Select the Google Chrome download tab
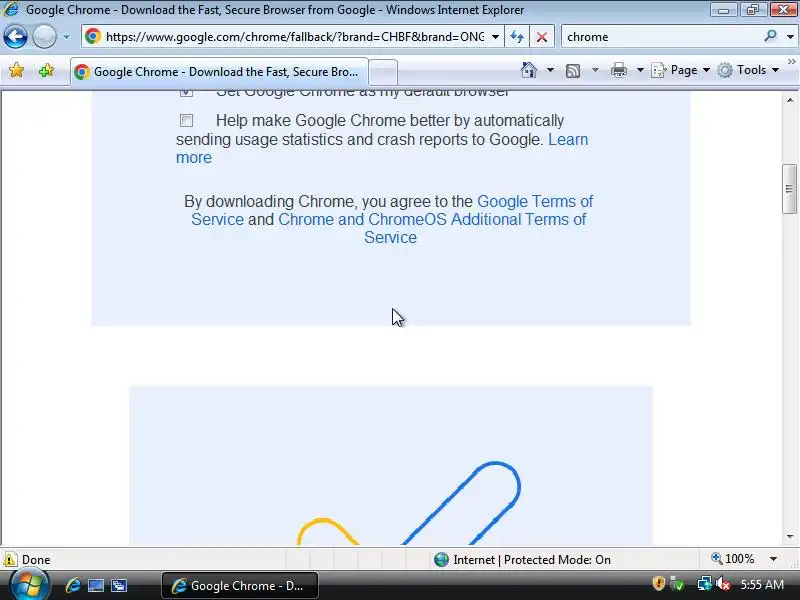The image size is (800, 600). 219,72
